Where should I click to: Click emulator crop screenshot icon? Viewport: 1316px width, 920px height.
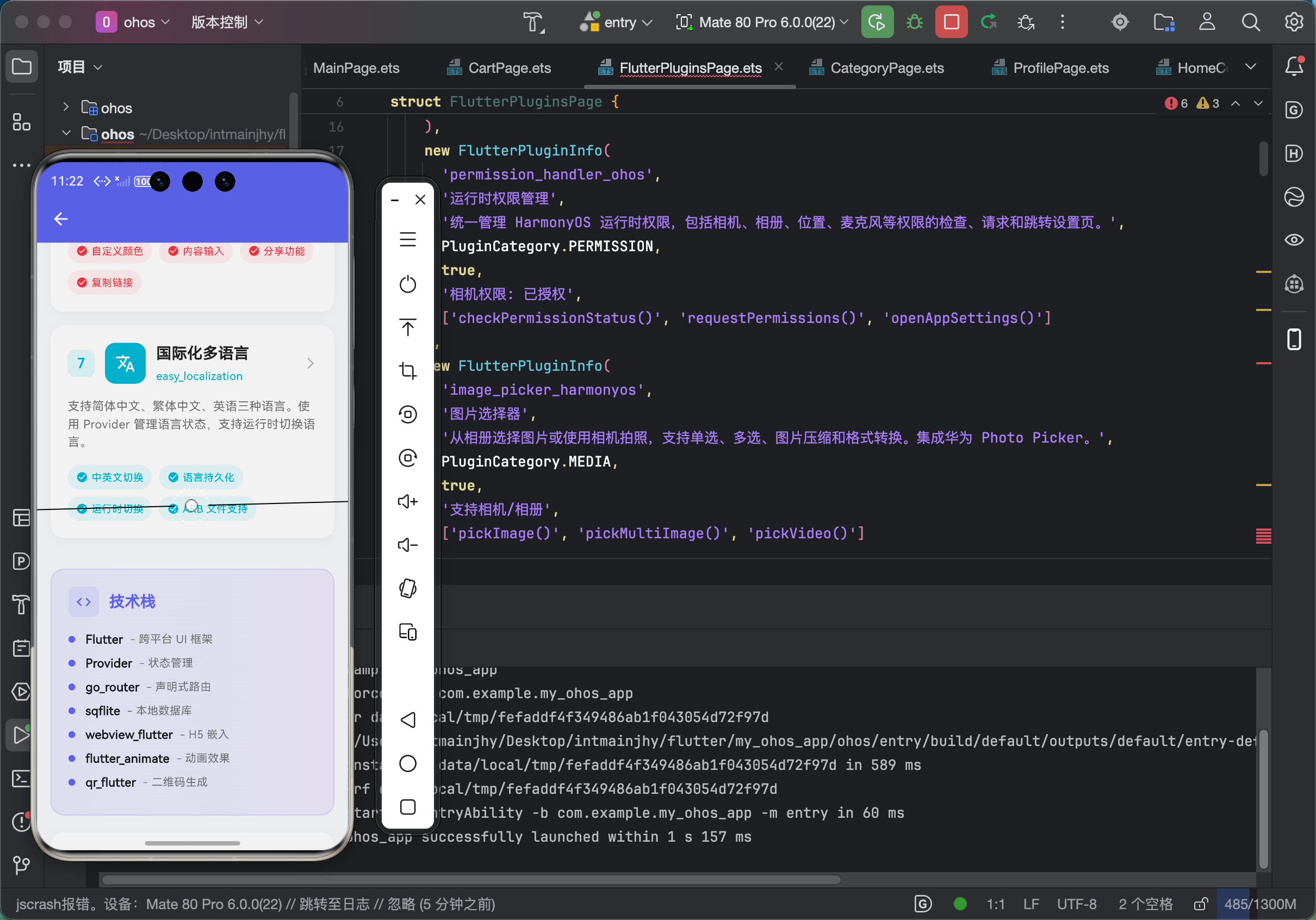(x=407, y=371)
